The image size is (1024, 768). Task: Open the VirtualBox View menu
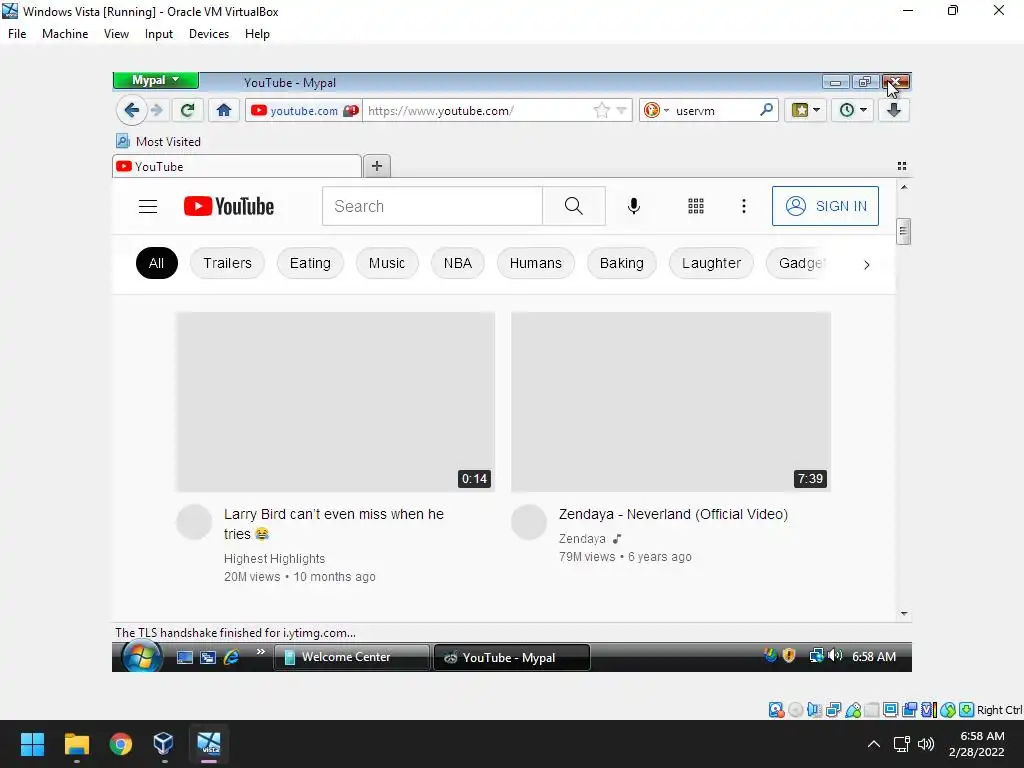point(116,34)
